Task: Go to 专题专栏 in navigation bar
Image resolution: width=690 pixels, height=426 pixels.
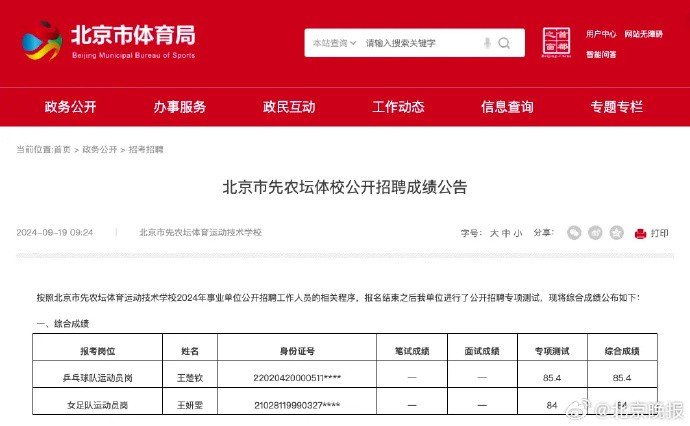Action: tap(616, 107)
